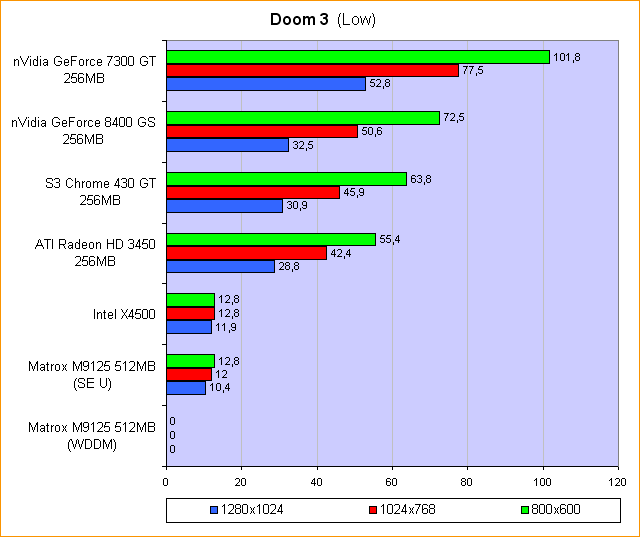Click the data value '11,9'
The height and width of the screenshot is (537, 640).
[226, 327]
